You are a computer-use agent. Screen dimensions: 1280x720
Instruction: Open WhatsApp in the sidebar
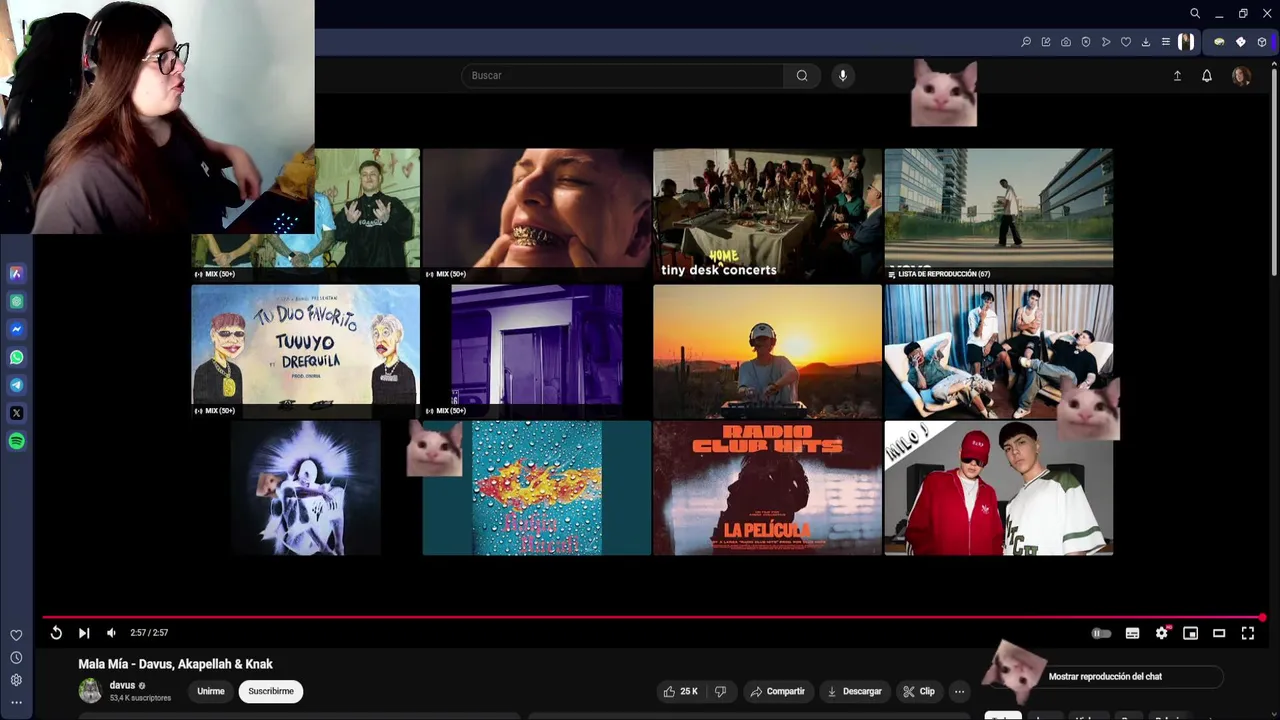16,357
